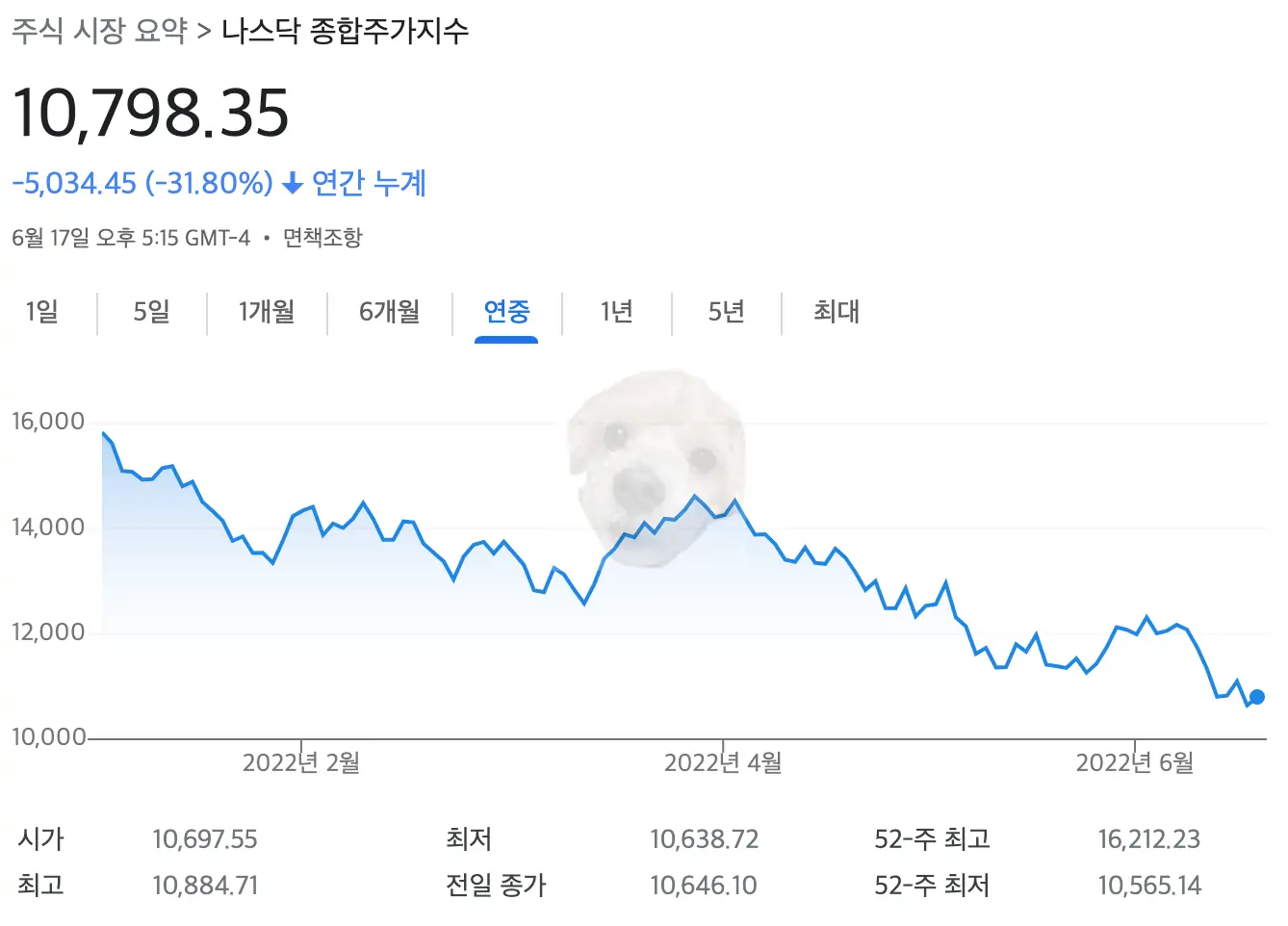Click the 2022년 4월 axis label
The image size is (1288, 926).
click(724, 761)
